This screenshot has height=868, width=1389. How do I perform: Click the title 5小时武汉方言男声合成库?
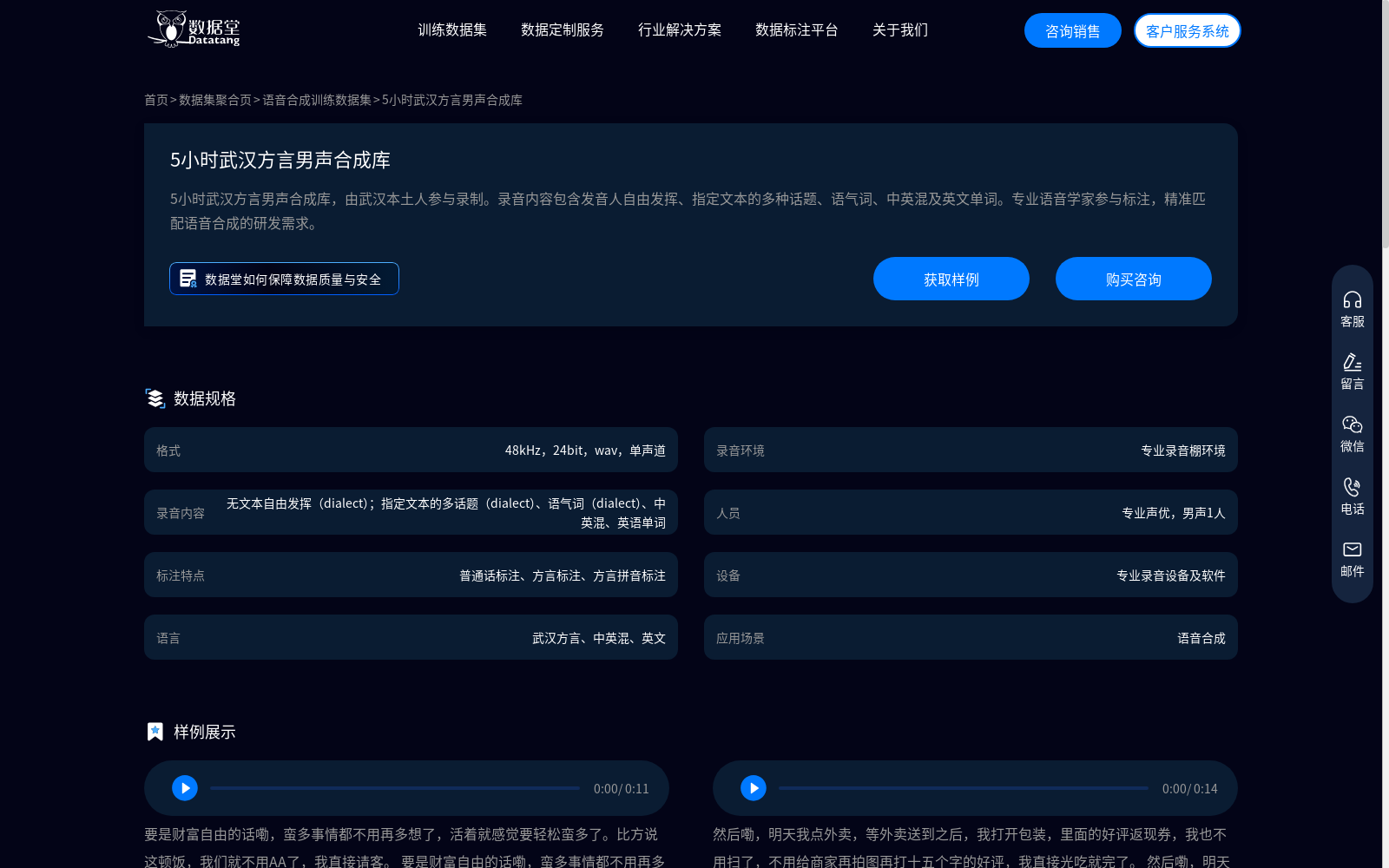click(280, 161)
